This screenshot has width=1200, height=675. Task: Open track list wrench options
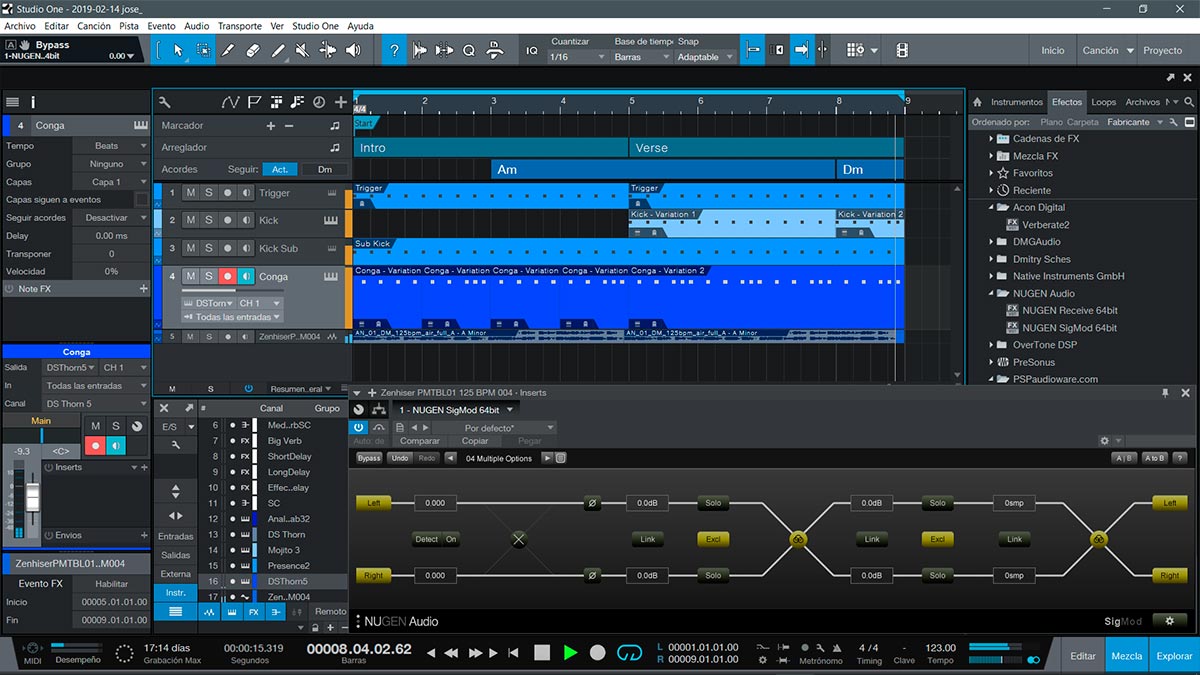pyautogui.click(x=164, y=102)
